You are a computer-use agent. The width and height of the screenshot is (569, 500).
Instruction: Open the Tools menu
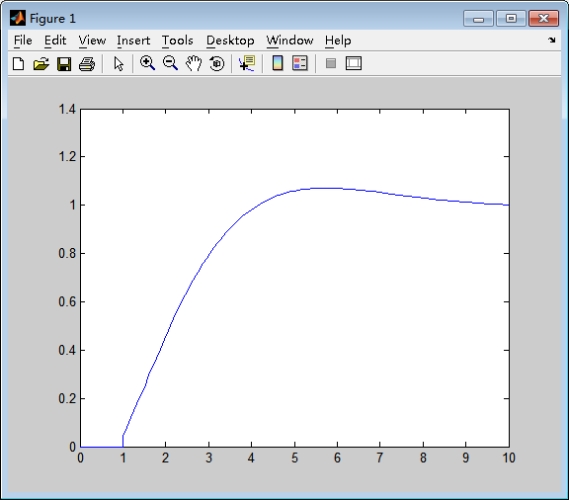coord(177,40)
